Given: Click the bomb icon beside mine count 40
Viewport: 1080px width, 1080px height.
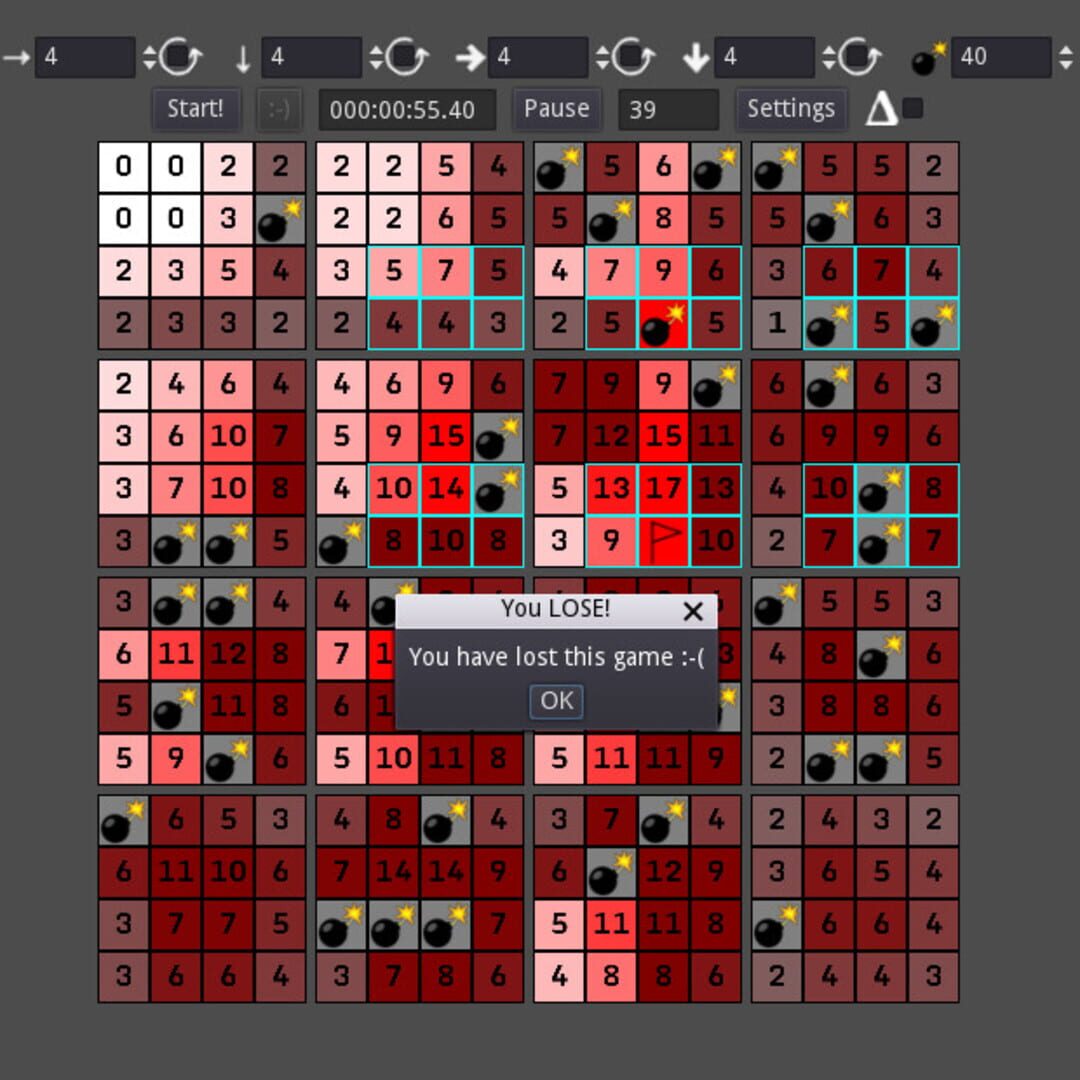Looking at the screenshot, I should pos(929,58).
